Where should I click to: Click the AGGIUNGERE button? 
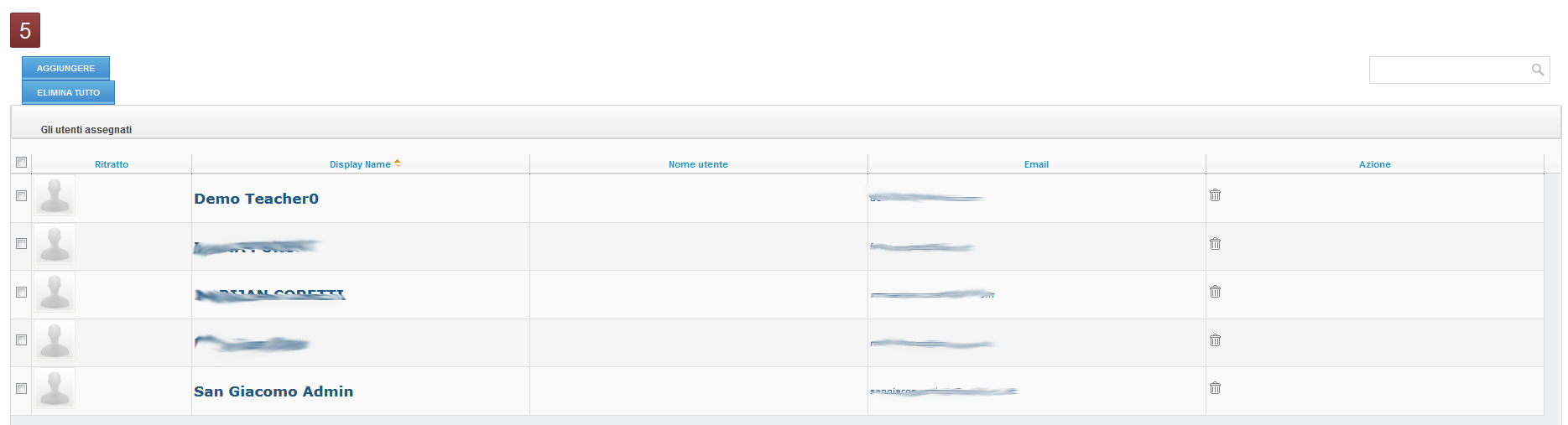tap(65, 68)
